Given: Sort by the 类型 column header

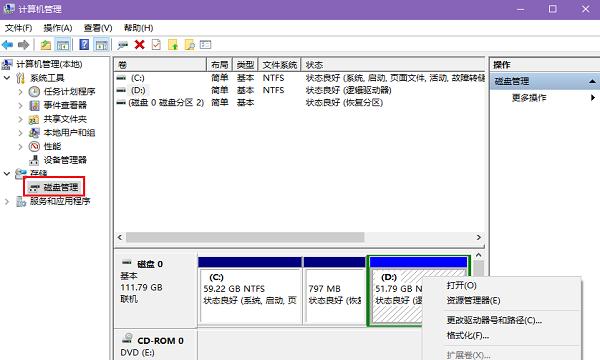Looking at the screenshot, I should click(245, 65).
